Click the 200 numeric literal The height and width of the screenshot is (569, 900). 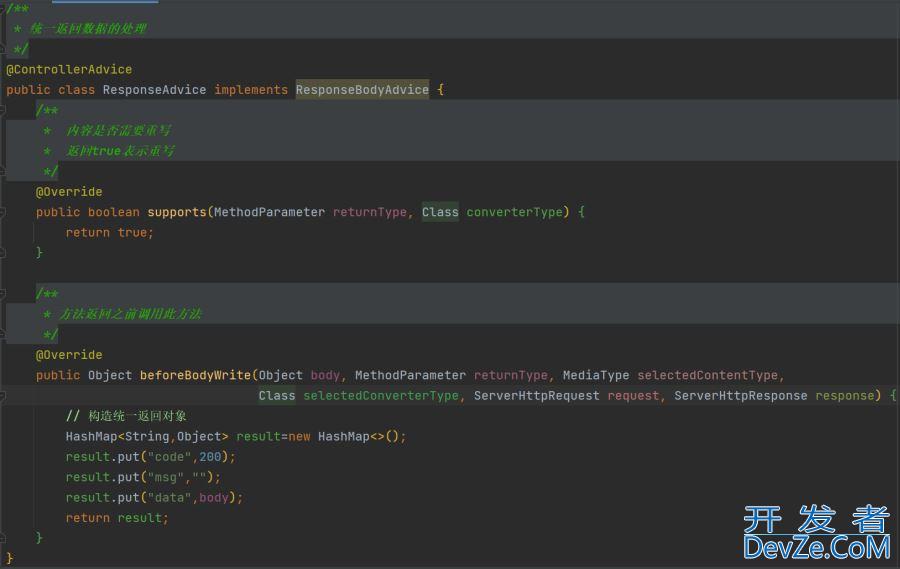(210, 457)
